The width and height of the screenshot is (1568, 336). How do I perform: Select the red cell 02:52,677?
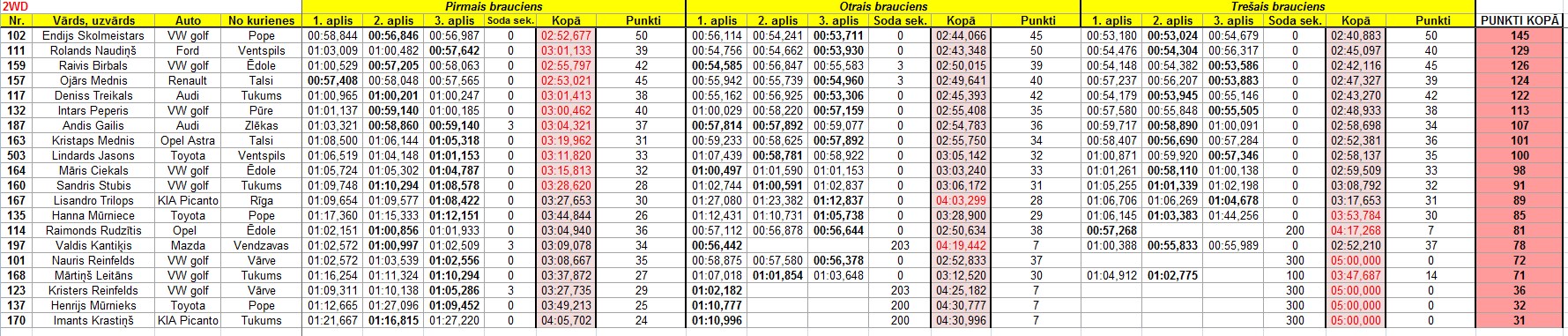(566, 36)
